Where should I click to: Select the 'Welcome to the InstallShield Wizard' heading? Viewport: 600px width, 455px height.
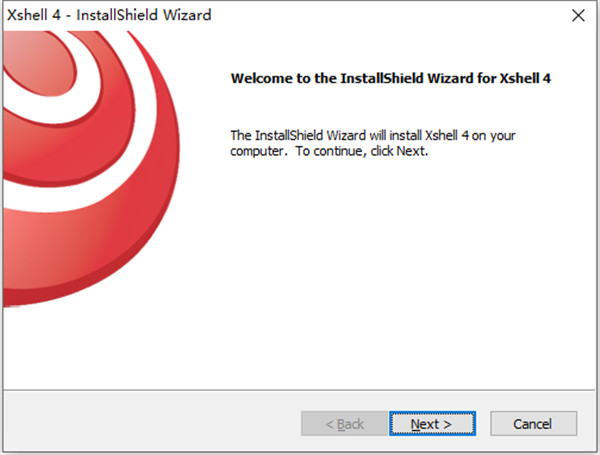(391, 78)
